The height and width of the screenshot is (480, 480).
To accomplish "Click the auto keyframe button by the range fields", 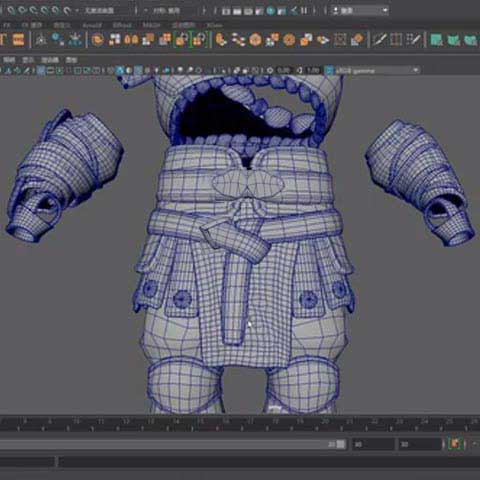I will point(454,444).
